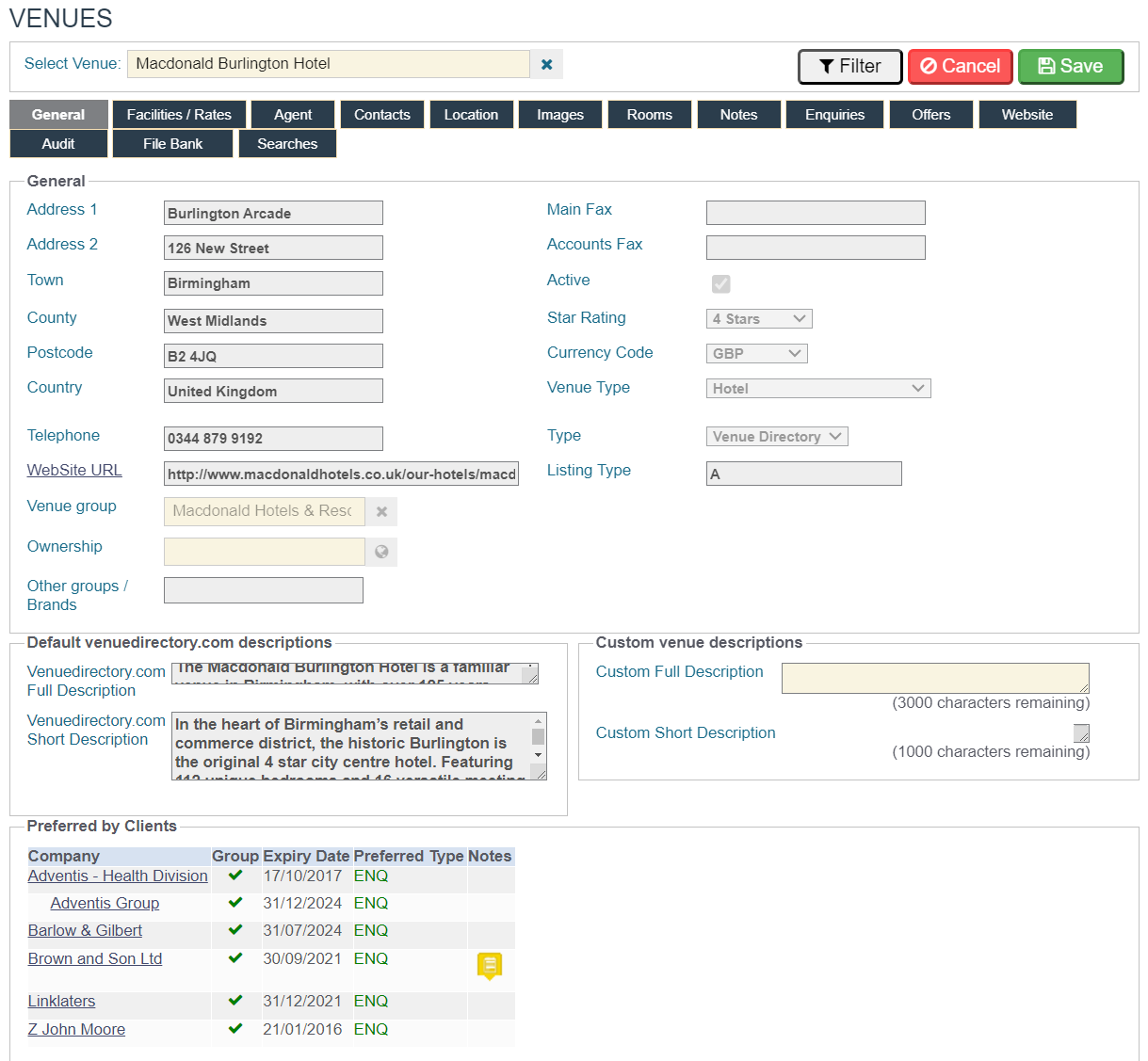Open the Notes tab

click(x=739, y=115)
